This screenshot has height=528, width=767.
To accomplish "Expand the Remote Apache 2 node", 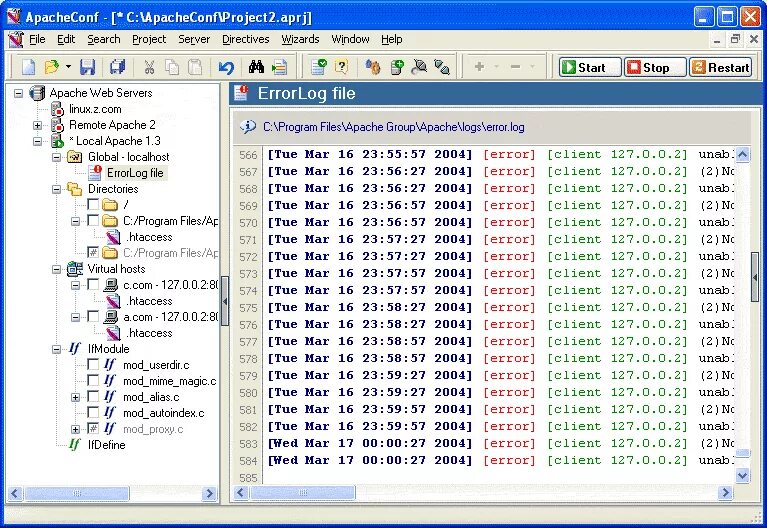I will coord(38,125).
